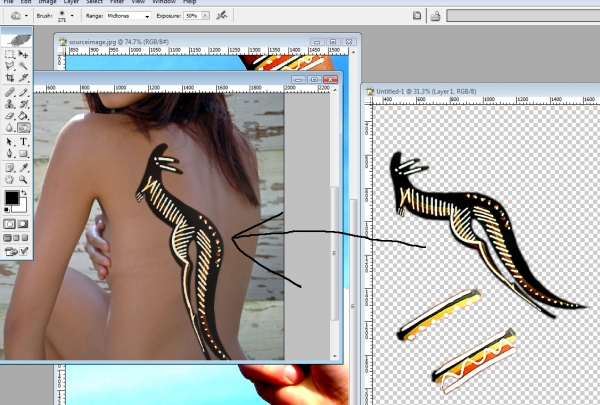Image resolution: width=600 pixels, height=405 pixels.
Task: Select the Eyedropper tool
Action: click(x=23, y=167)
